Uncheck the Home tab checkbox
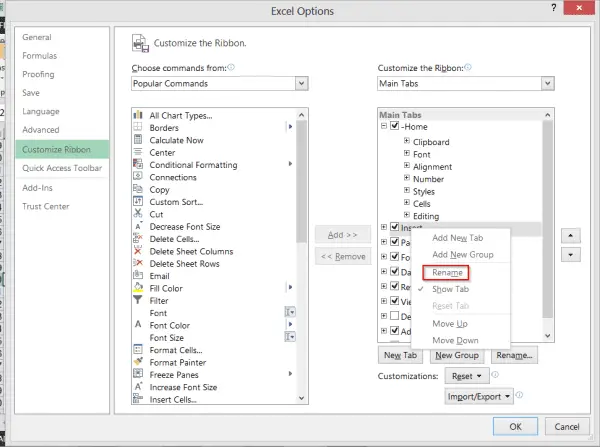This screenshot has height=447, width=600. 395,126
